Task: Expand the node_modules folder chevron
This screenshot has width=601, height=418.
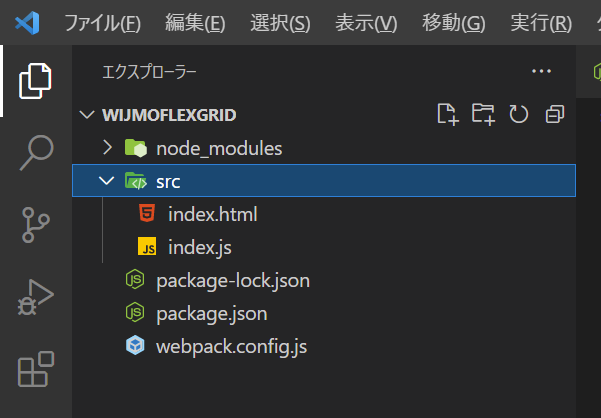Action: click(108, 148)
